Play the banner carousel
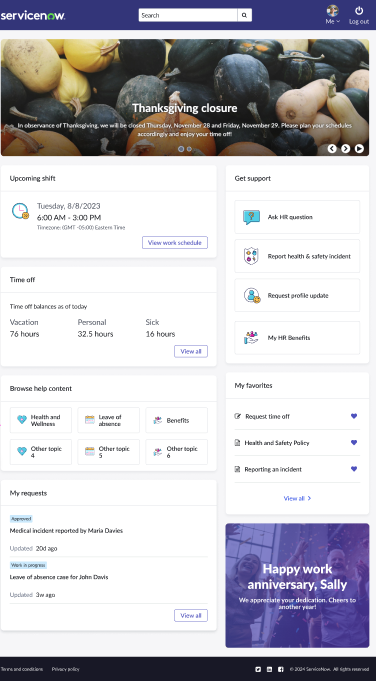 (x=359, y=149)
